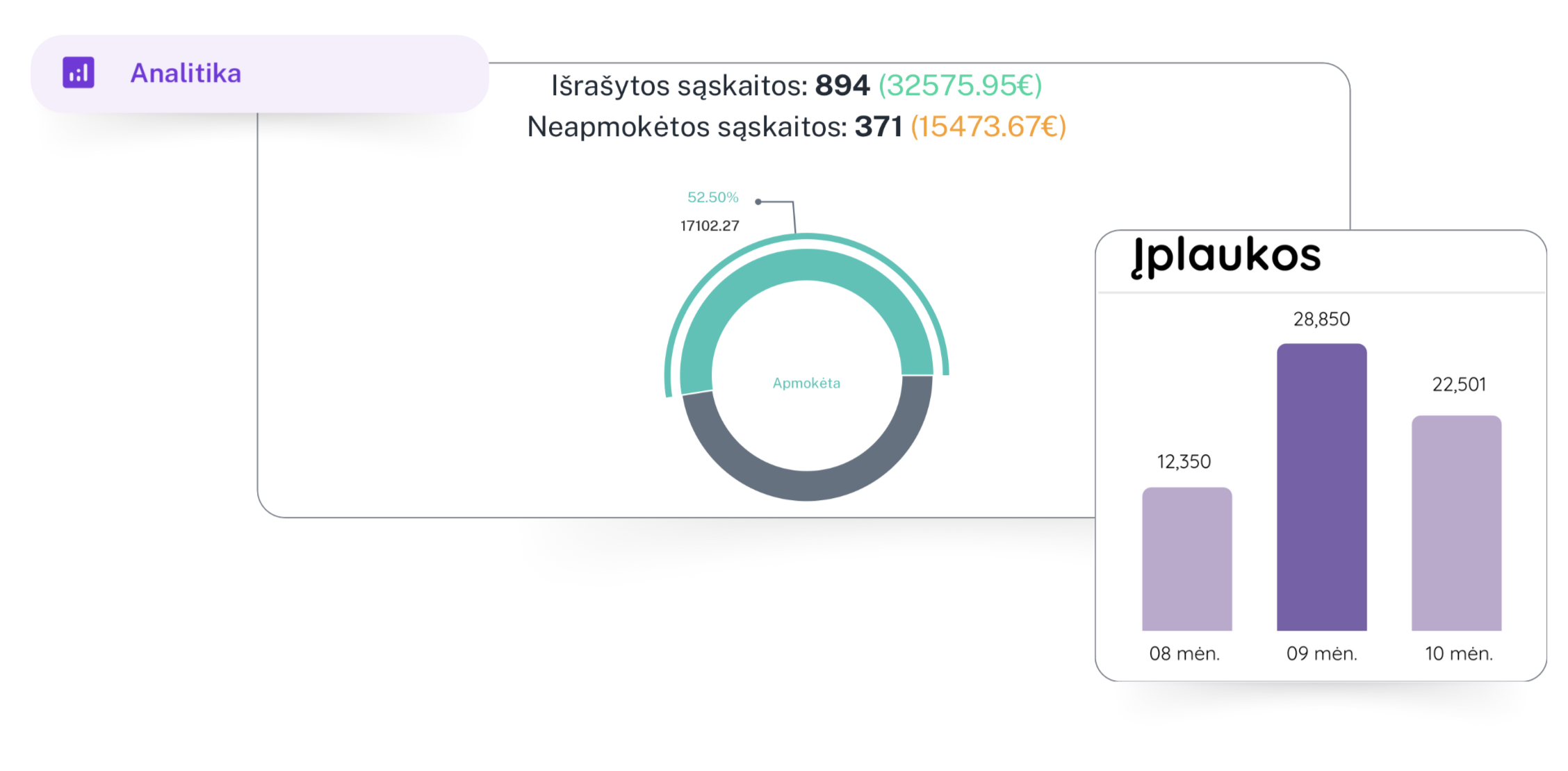Select the dark purple 09 mėn. bar

tap(1321, 487)
